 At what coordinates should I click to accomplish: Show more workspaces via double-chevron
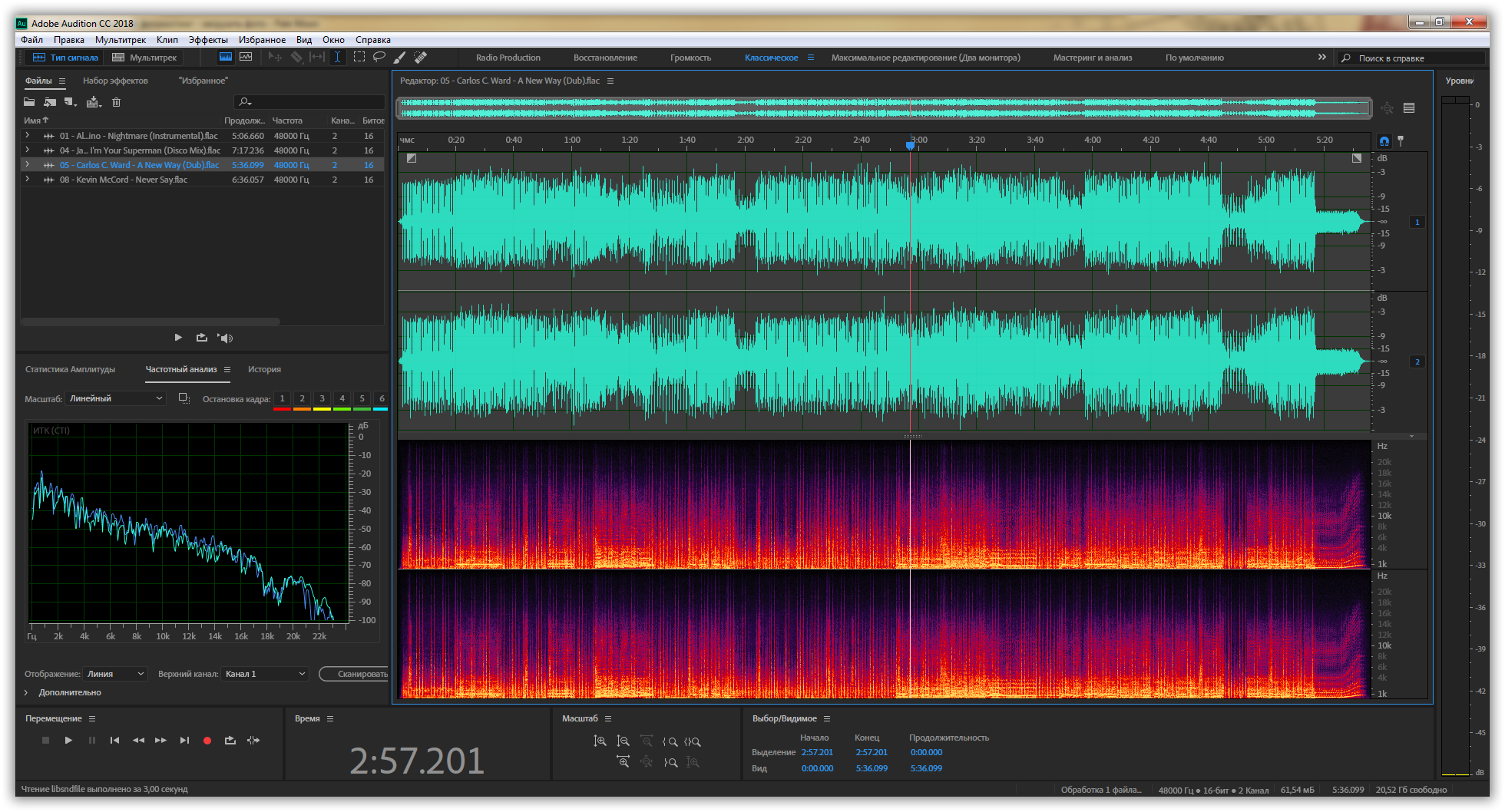1321,58
